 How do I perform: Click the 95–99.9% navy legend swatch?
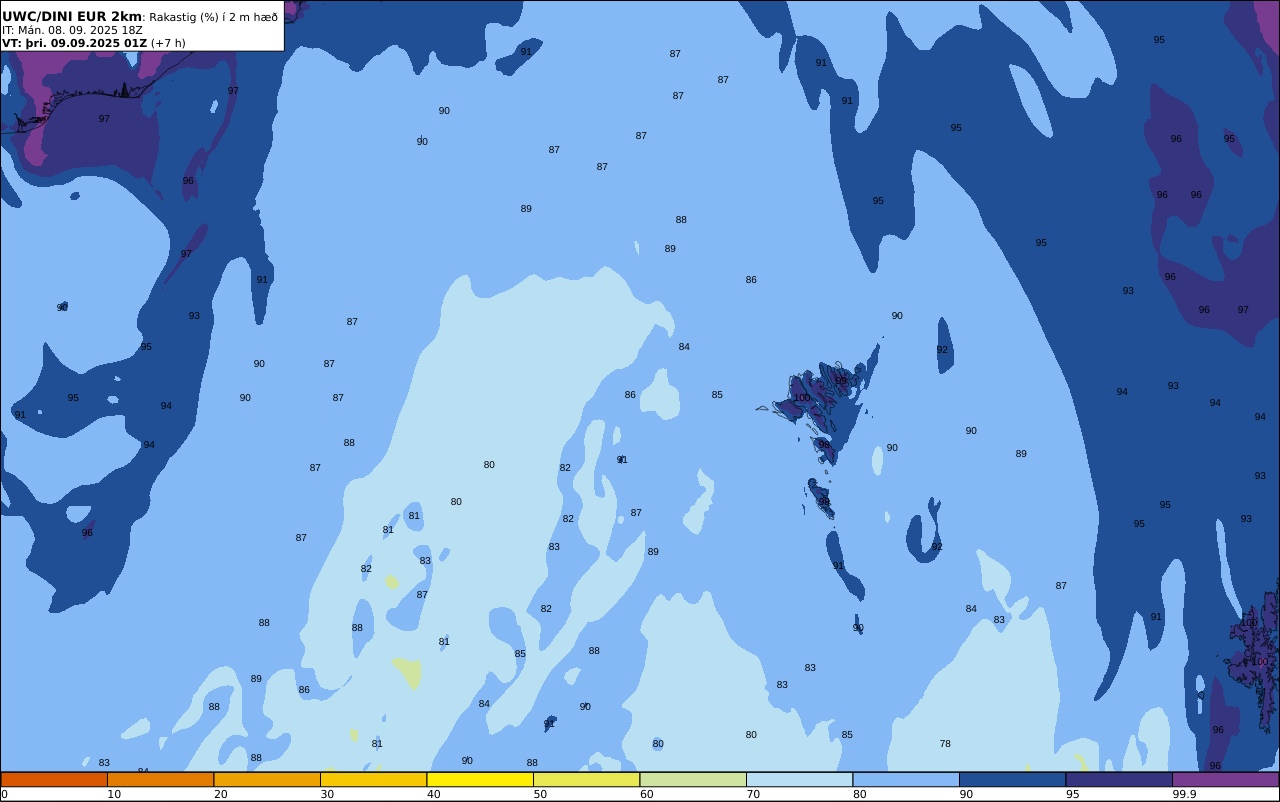[x=1119, y=779]
